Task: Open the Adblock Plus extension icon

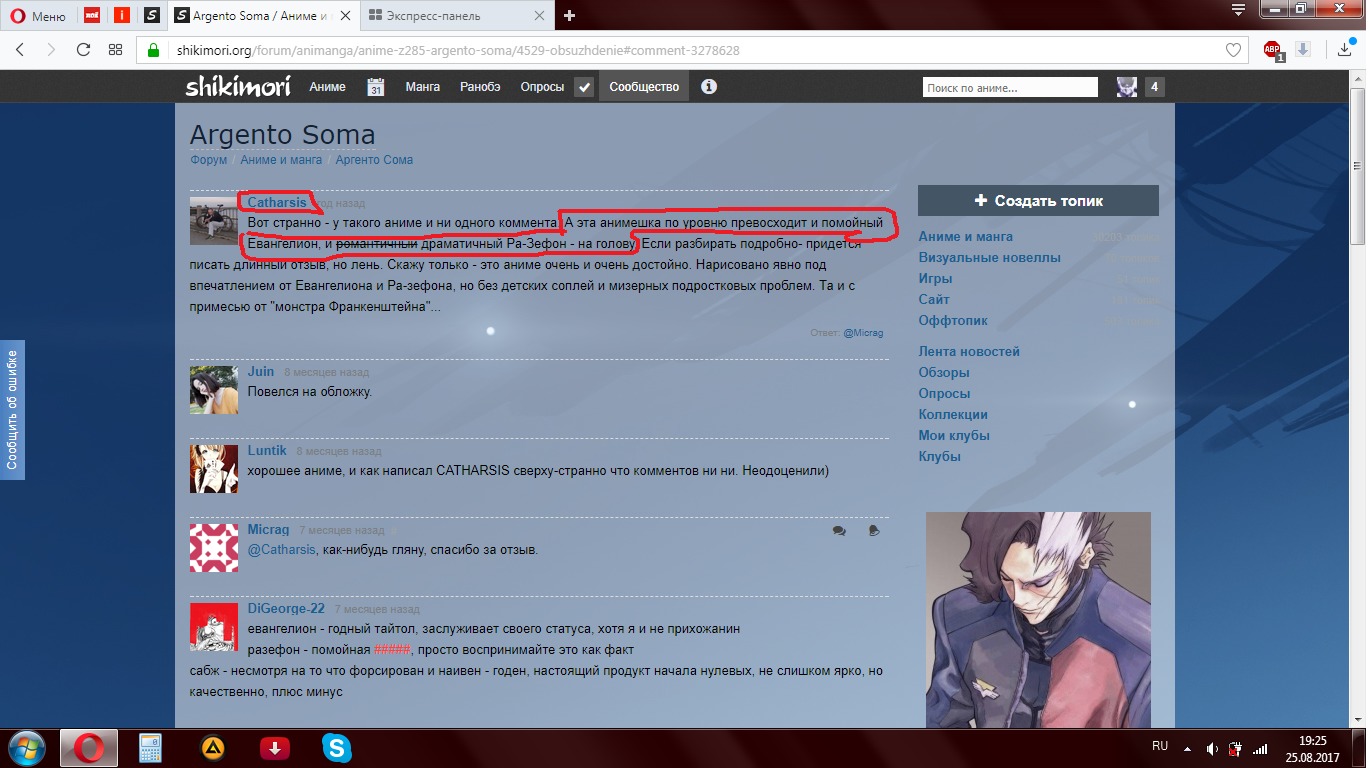Action: tap(1272, 50)
